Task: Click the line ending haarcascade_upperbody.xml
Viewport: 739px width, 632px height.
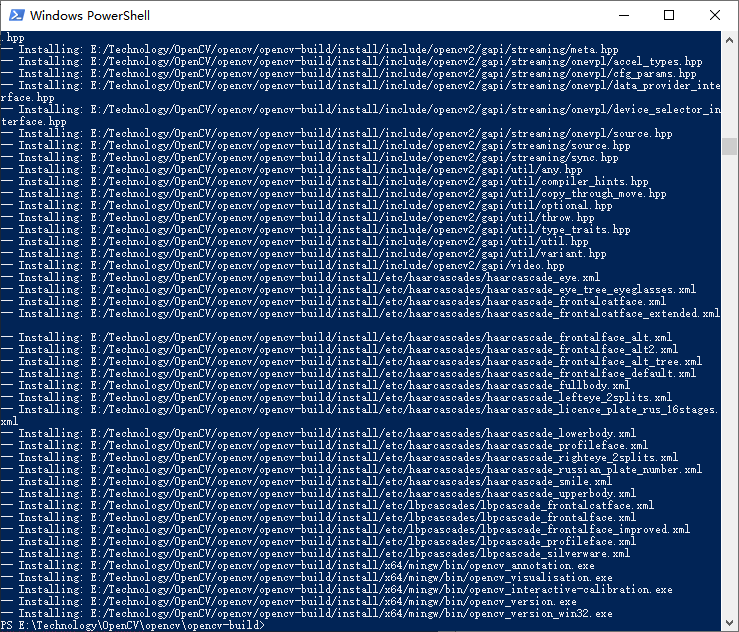Action: 319,493
